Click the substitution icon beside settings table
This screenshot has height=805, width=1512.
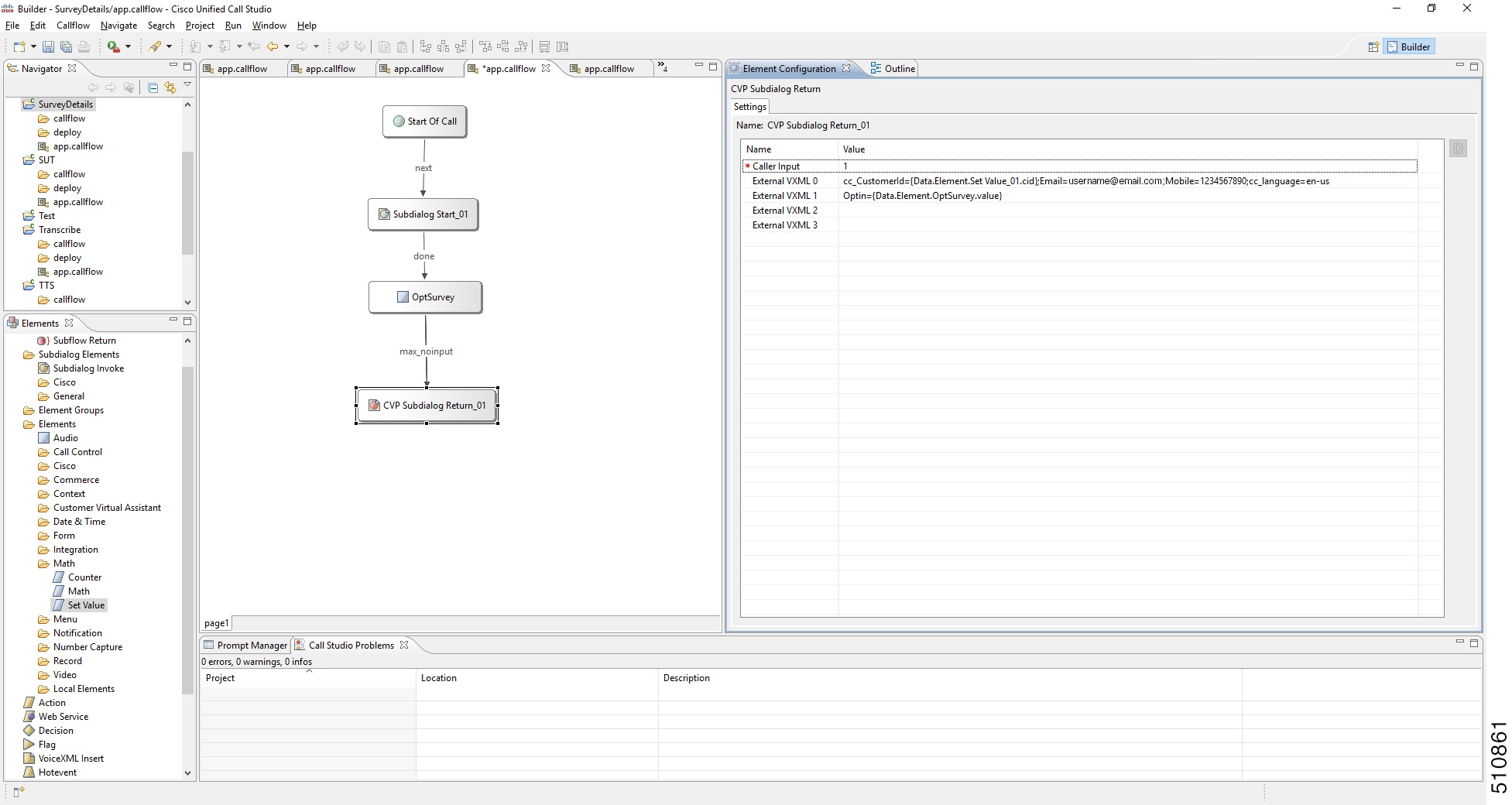point(1458,149)
